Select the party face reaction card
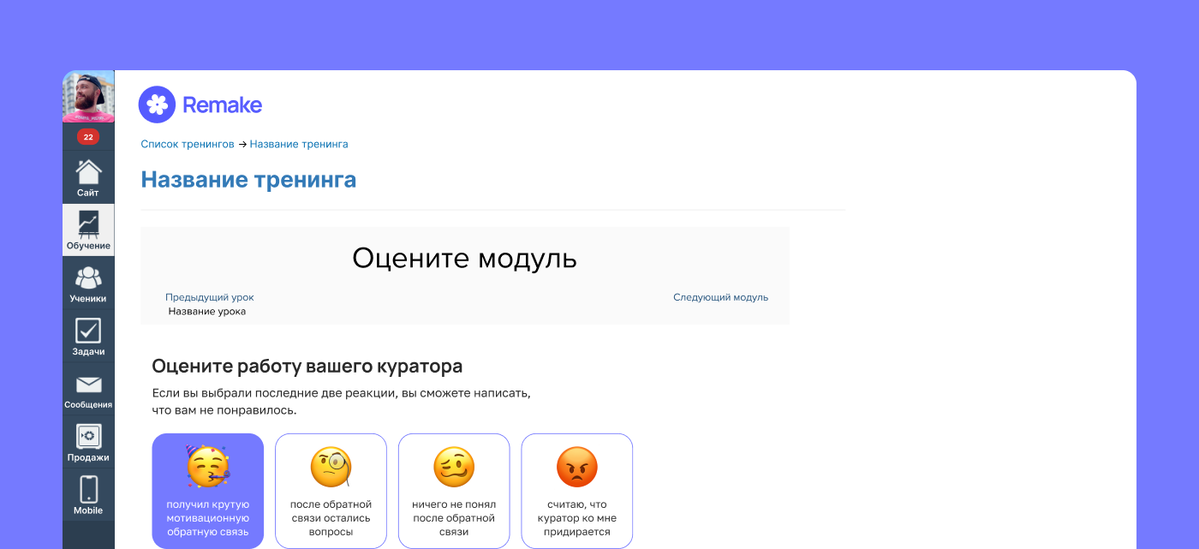This screenshot has width=1199, height=549. pos(208,491)
